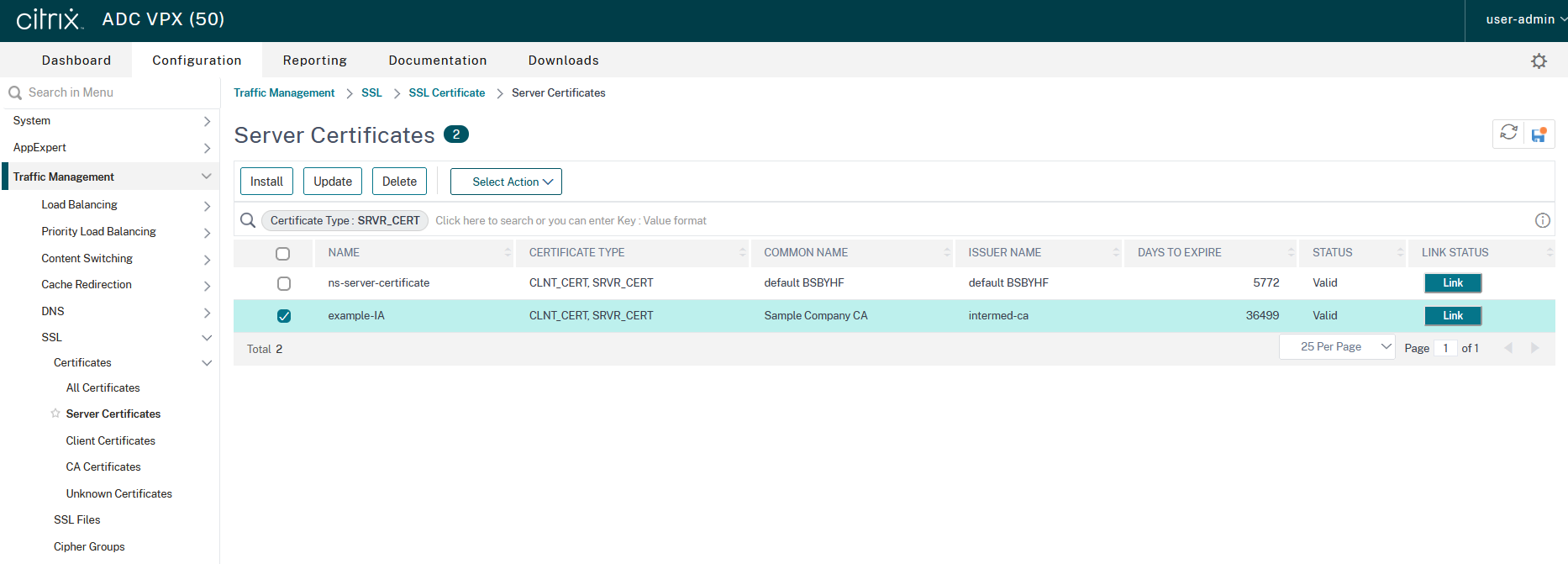
Task: Check the ns-server-certificate row checkbox
Action: [x=284, y=283]
